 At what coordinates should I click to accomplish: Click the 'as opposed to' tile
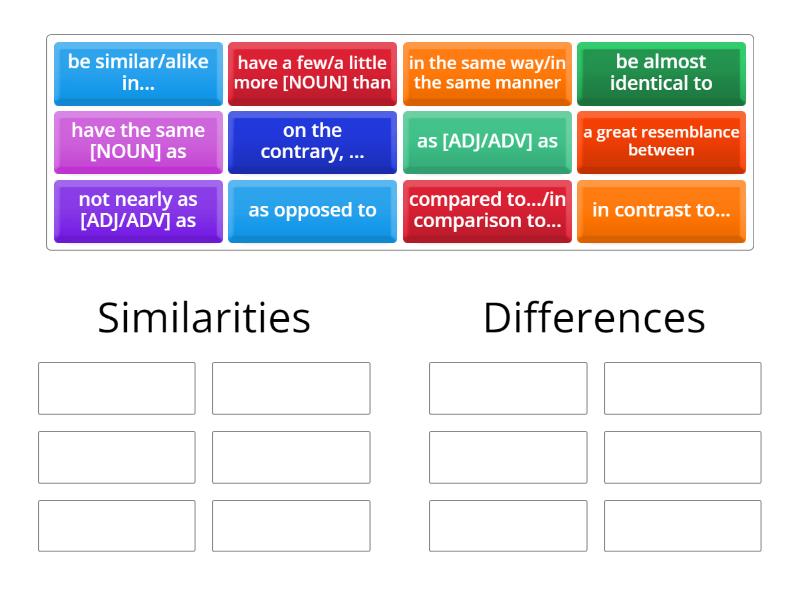(312, 210)
